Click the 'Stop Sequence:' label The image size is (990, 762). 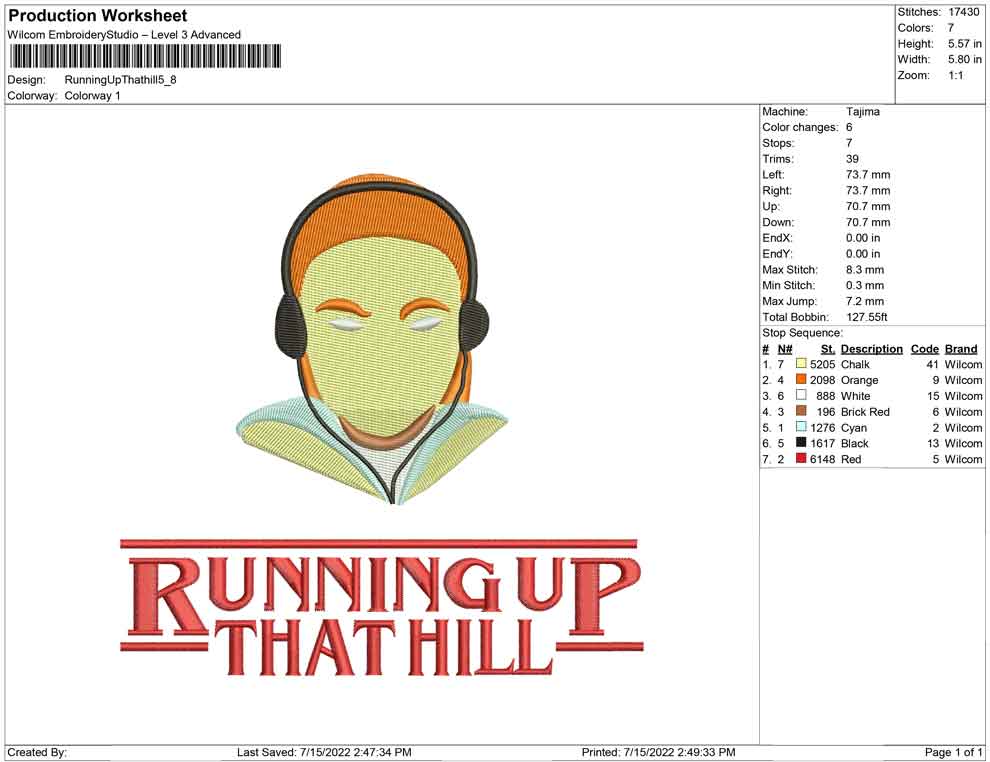point(802,333)
